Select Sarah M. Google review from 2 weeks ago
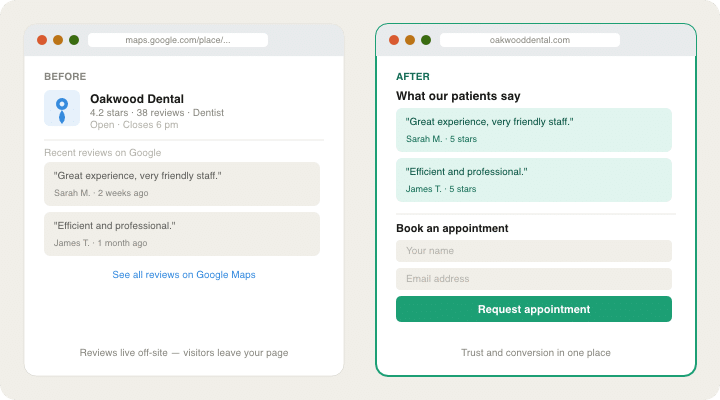 (x=182, y=183)
